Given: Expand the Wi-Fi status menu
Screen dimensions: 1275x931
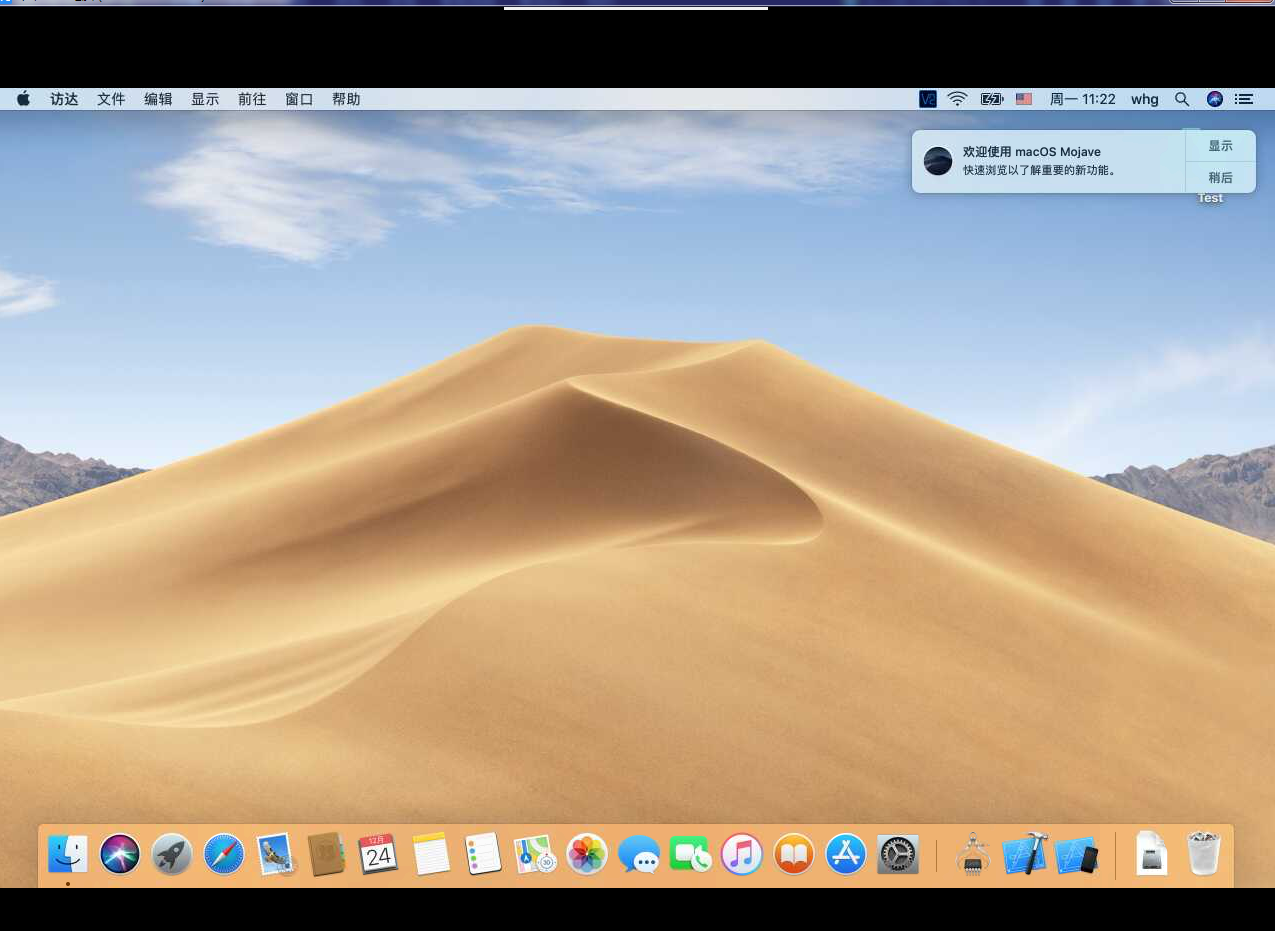Looking at the screenshot, I should click(x=958, y=99).
